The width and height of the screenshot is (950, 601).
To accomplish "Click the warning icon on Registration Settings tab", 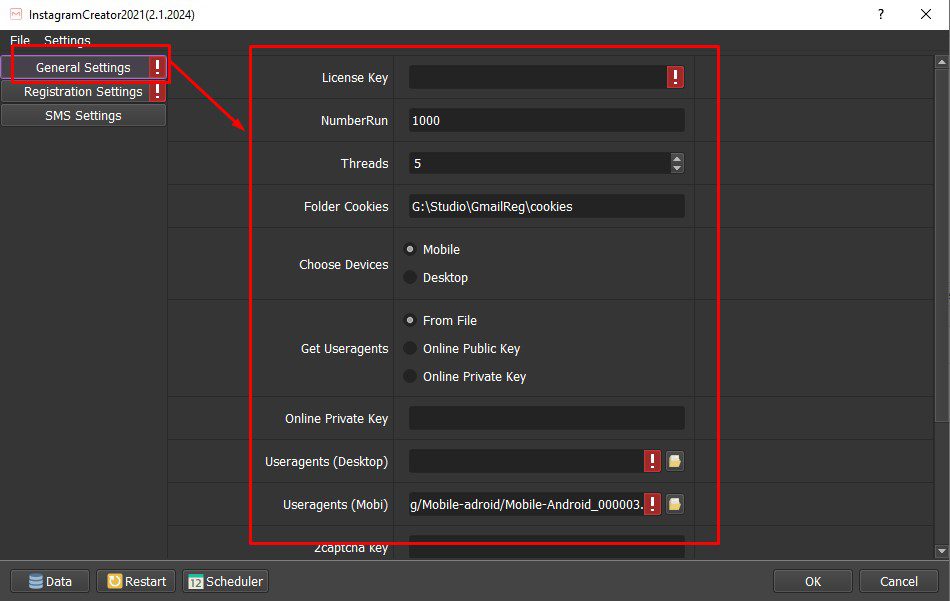I will click(x=158, y=91).
